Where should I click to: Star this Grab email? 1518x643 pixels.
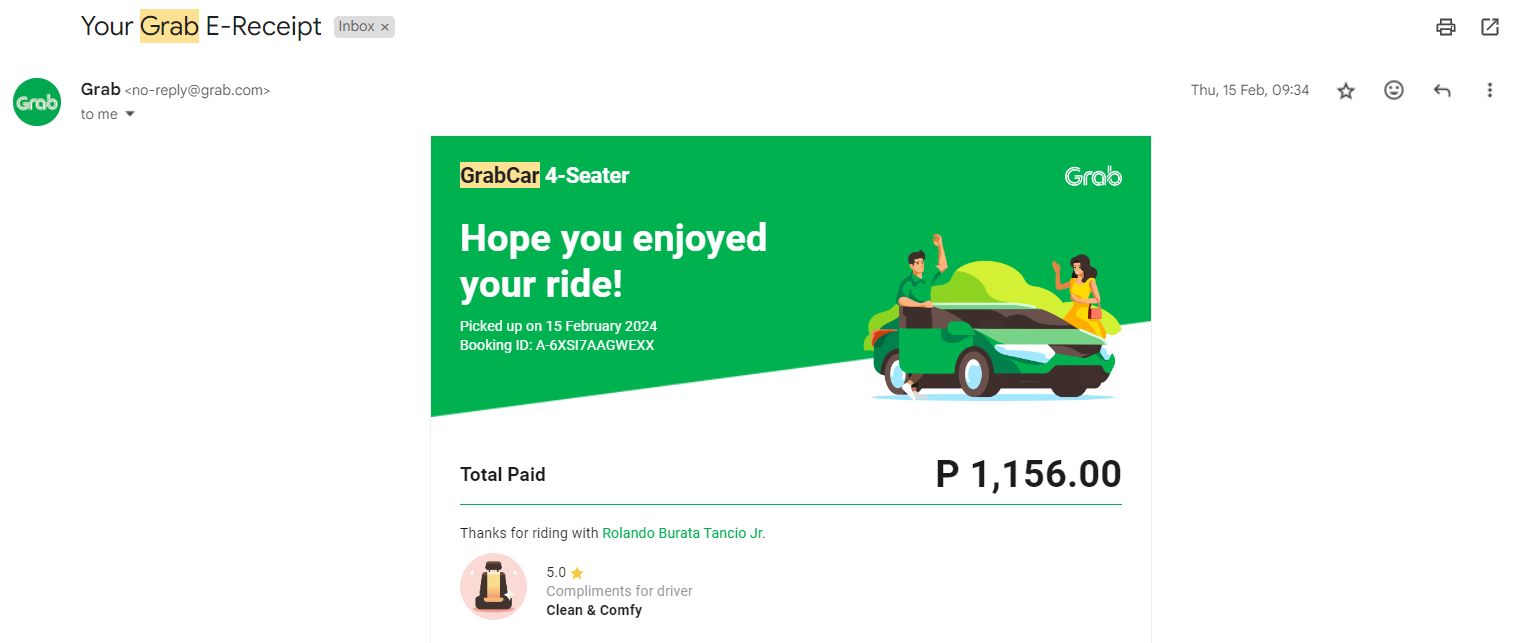tap(1346, 91)
